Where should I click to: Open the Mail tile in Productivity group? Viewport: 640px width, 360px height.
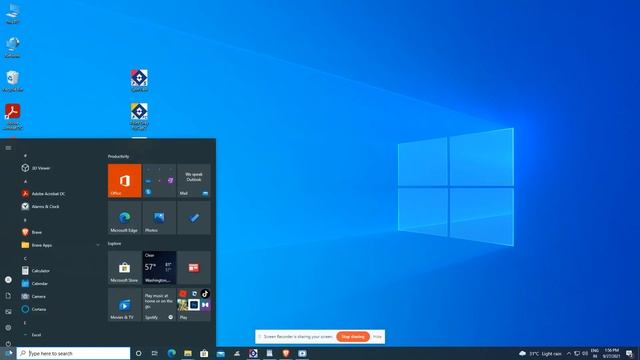[194, 181]
